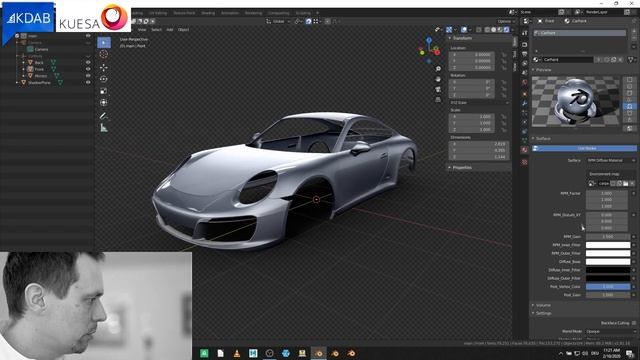This screenshot has height=360, width=640.
Task: Switch to rendered viewport shading mode
Action: click(507, 30)
